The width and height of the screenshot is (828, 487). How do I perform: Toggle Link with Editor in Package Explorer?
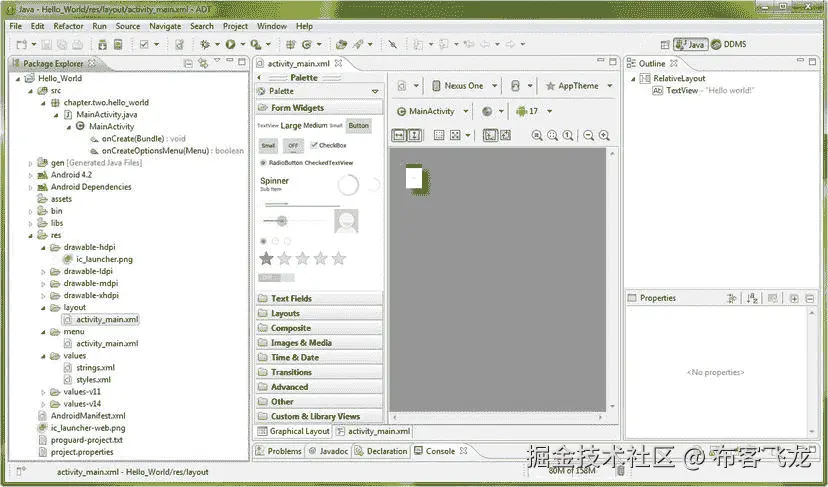203,63
